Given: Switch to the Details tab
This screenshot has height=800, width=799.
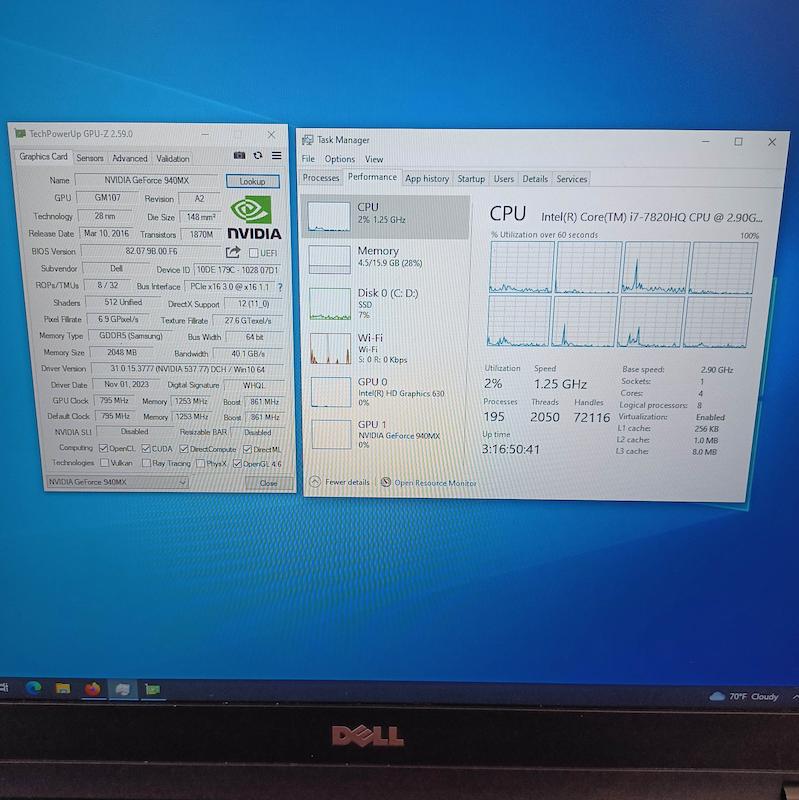Looking at the screenshot, I should 535,179.
